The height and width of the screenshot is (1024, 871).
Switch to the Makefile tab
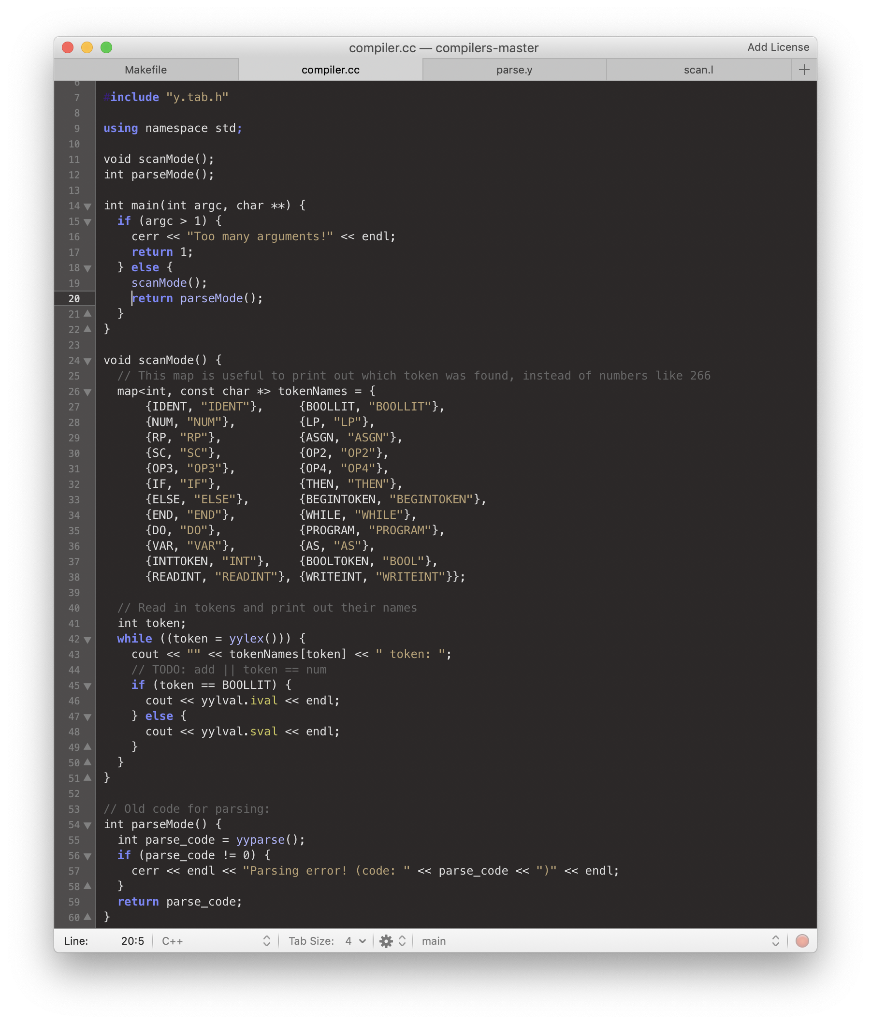click(146, 70)
